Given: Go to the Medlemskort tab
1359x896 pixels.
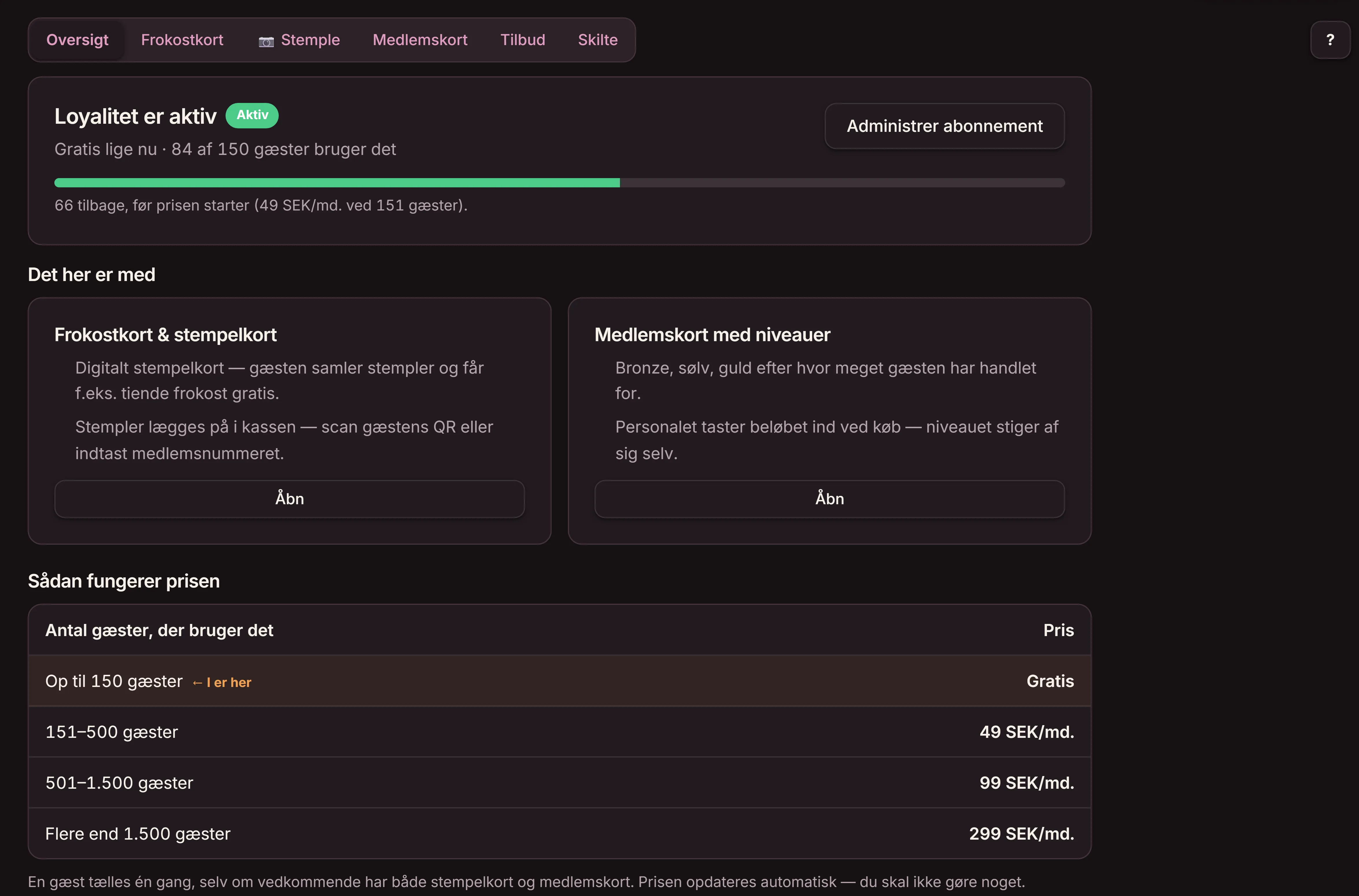Looking at the screenshot, I should click(420, 40).
